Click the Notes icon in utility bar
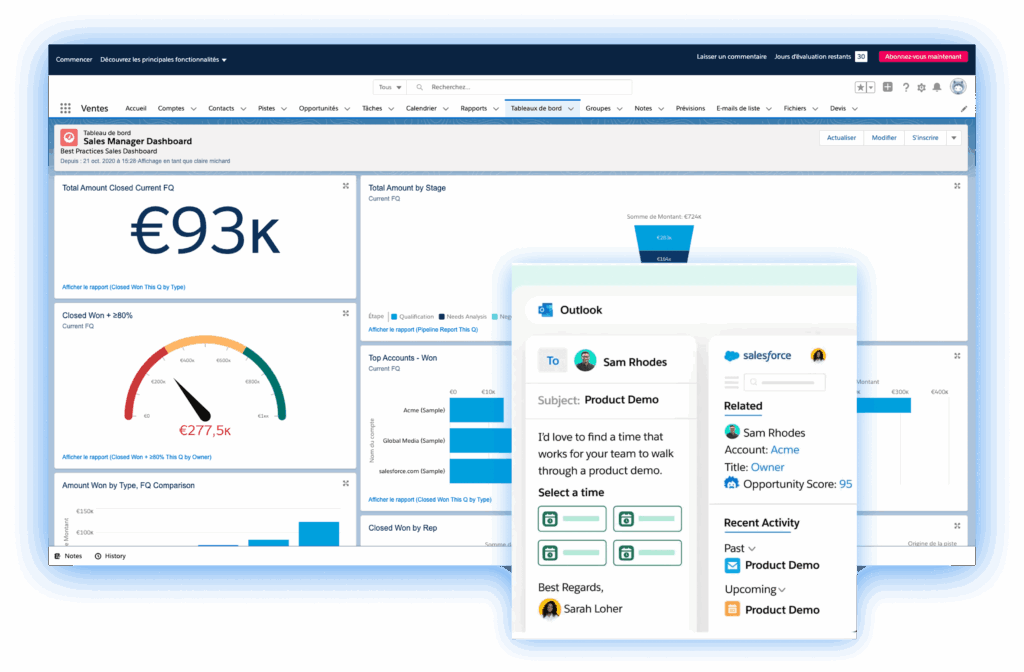The height and width of the screenshot is (672, 1024). coord(57,556)
